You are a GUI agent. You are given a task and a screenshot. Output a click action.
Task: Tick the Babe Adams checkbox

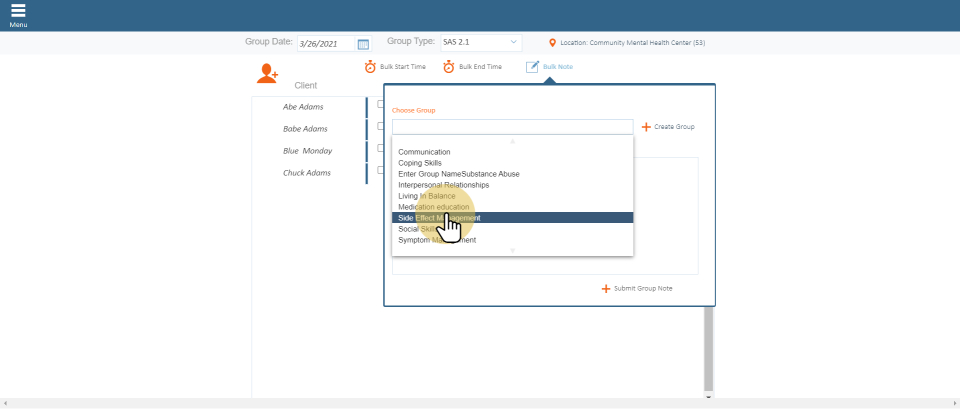pos(380,127)
